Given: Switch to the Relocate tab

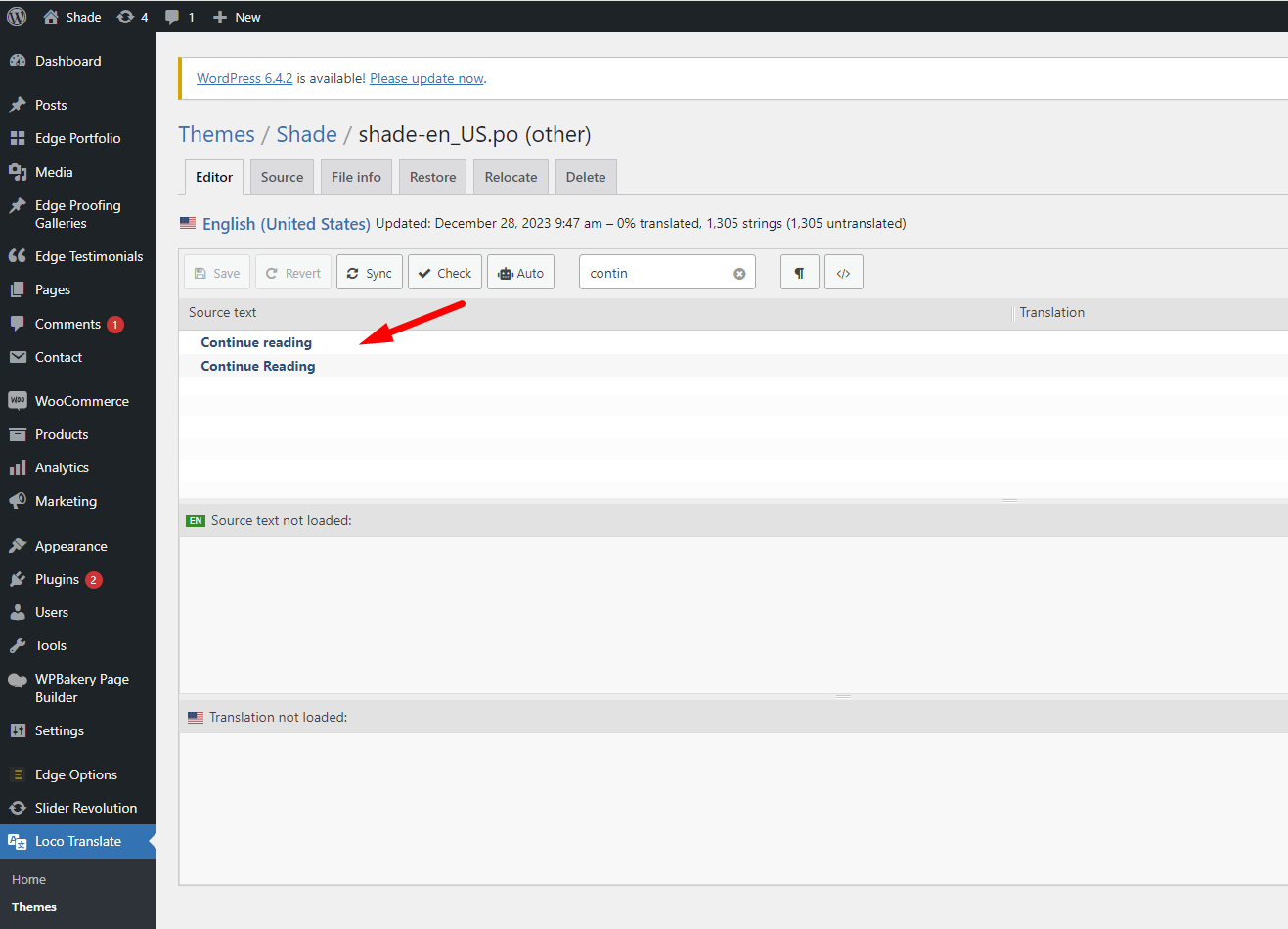Looking at the screenshot, I should coord(511,177).
